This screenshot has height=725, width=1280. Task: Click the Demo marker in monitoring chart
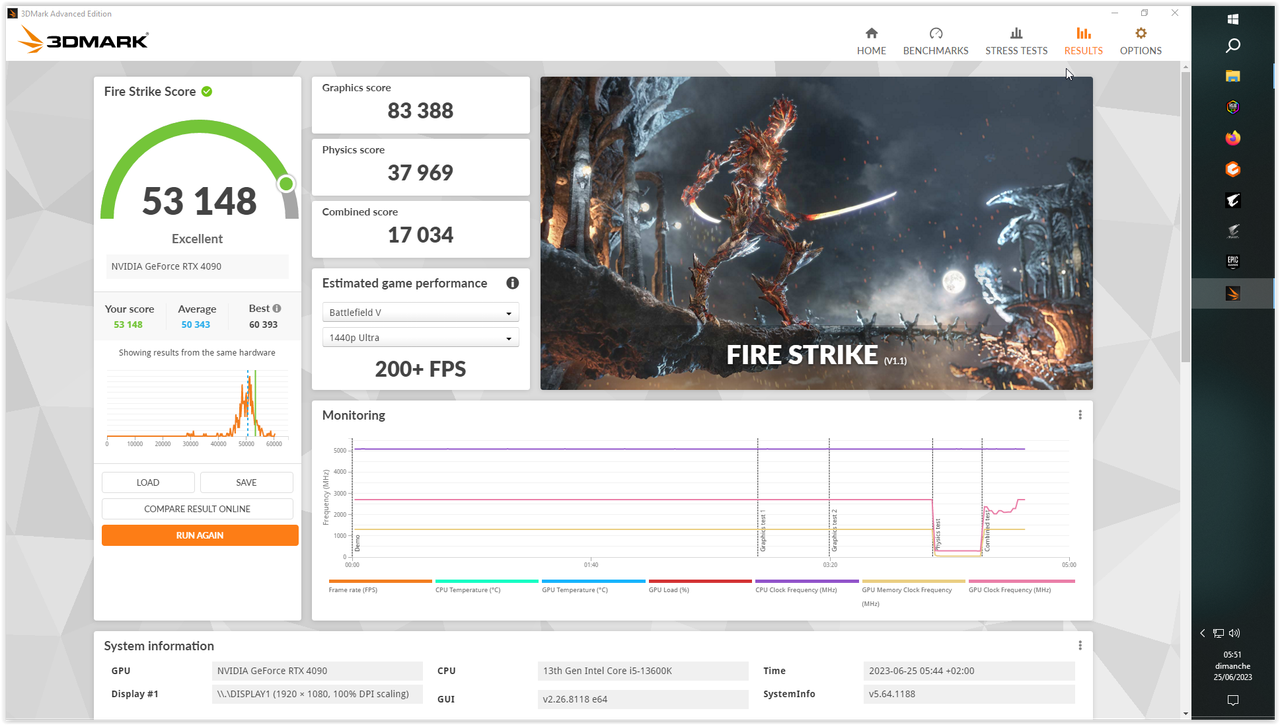(357, 542)
